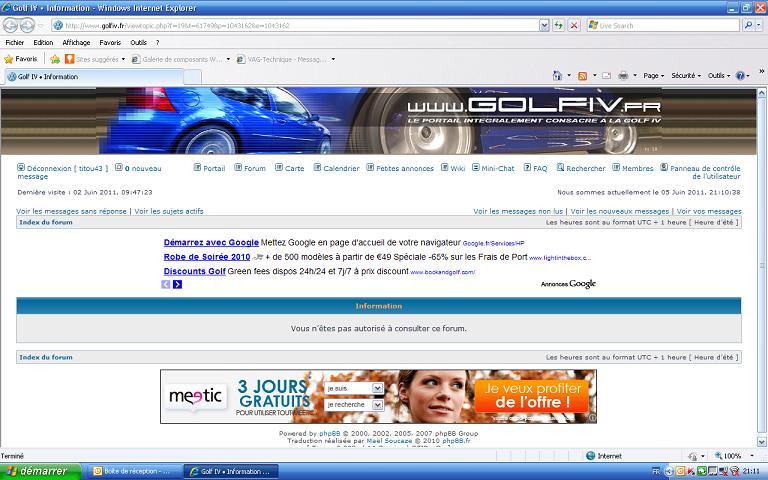Open the Fichier menu
The width and height of the screenshot is (768, 480).
pyautogui.click(x=15, y=43)
